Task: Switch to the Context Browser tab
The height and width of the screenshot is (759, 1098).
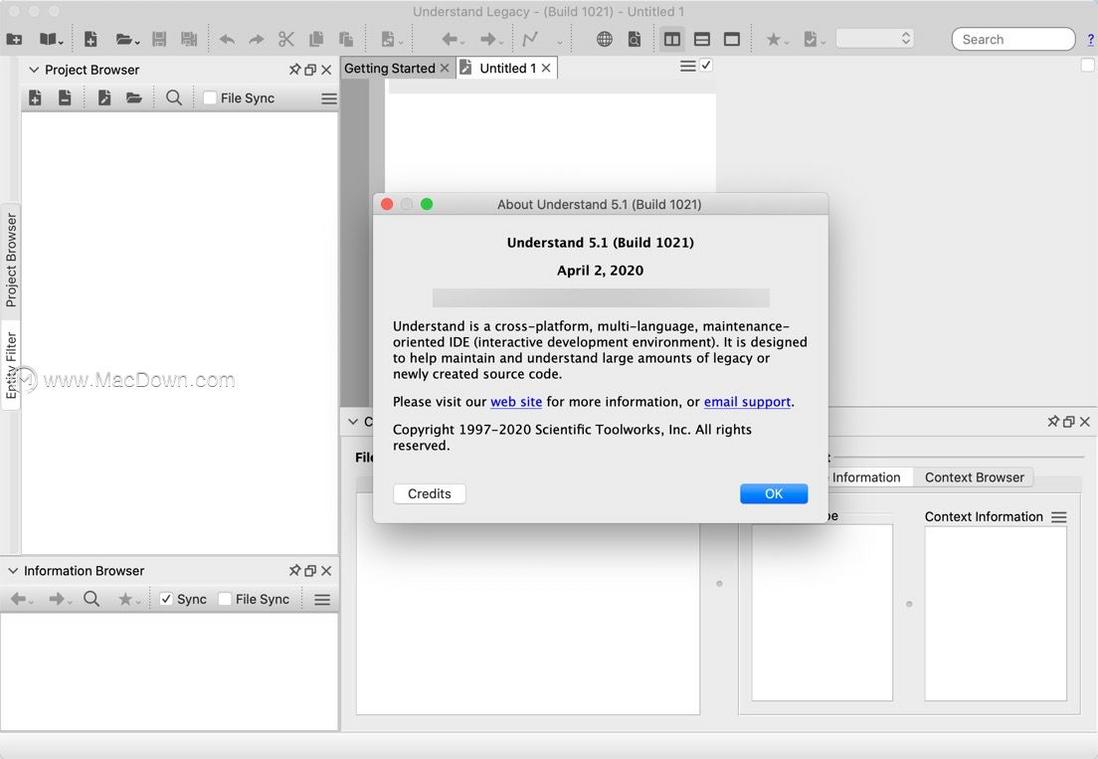Action: [974, 478]
